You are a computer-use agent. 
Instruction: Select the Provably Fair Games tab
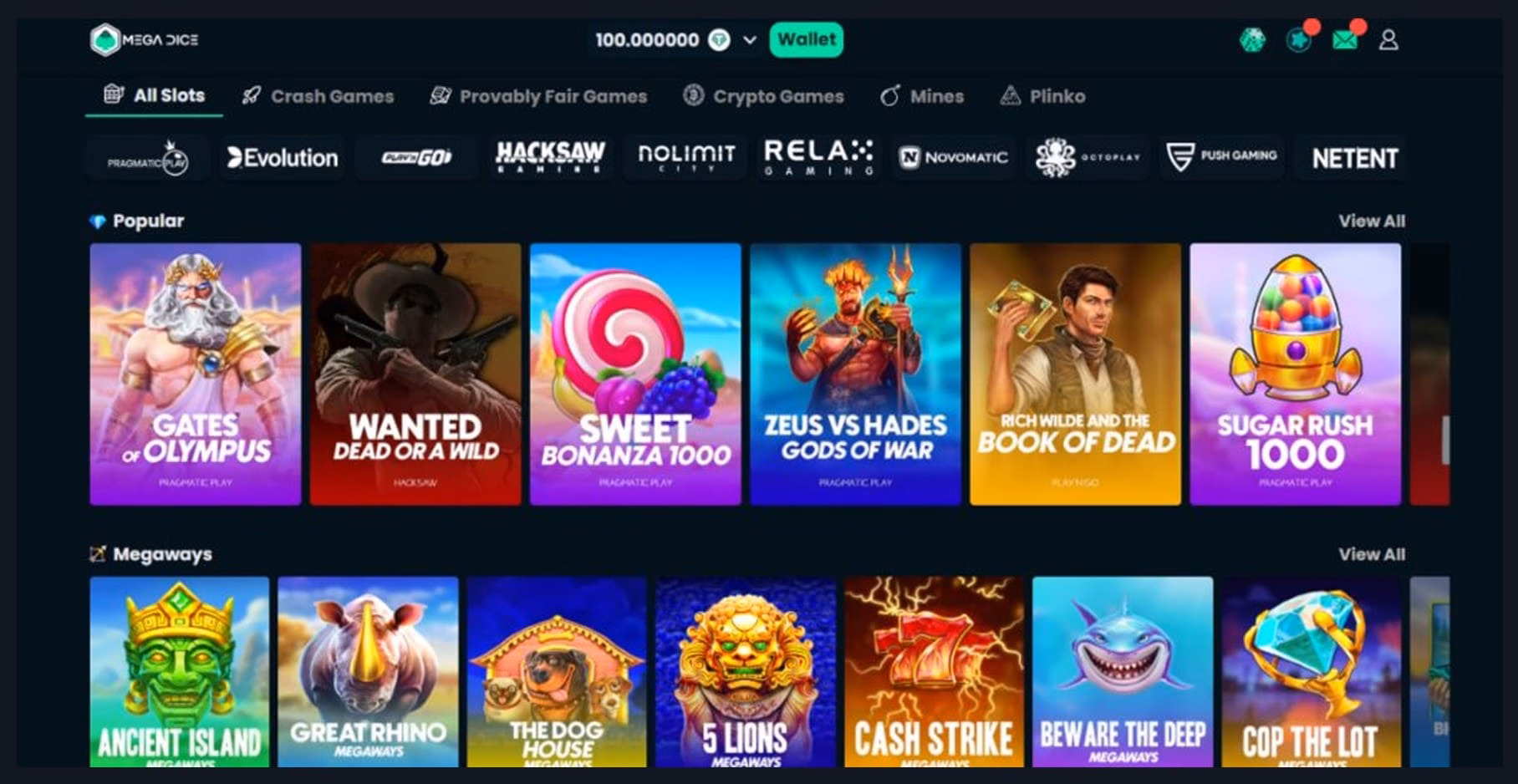pos(538,96)
